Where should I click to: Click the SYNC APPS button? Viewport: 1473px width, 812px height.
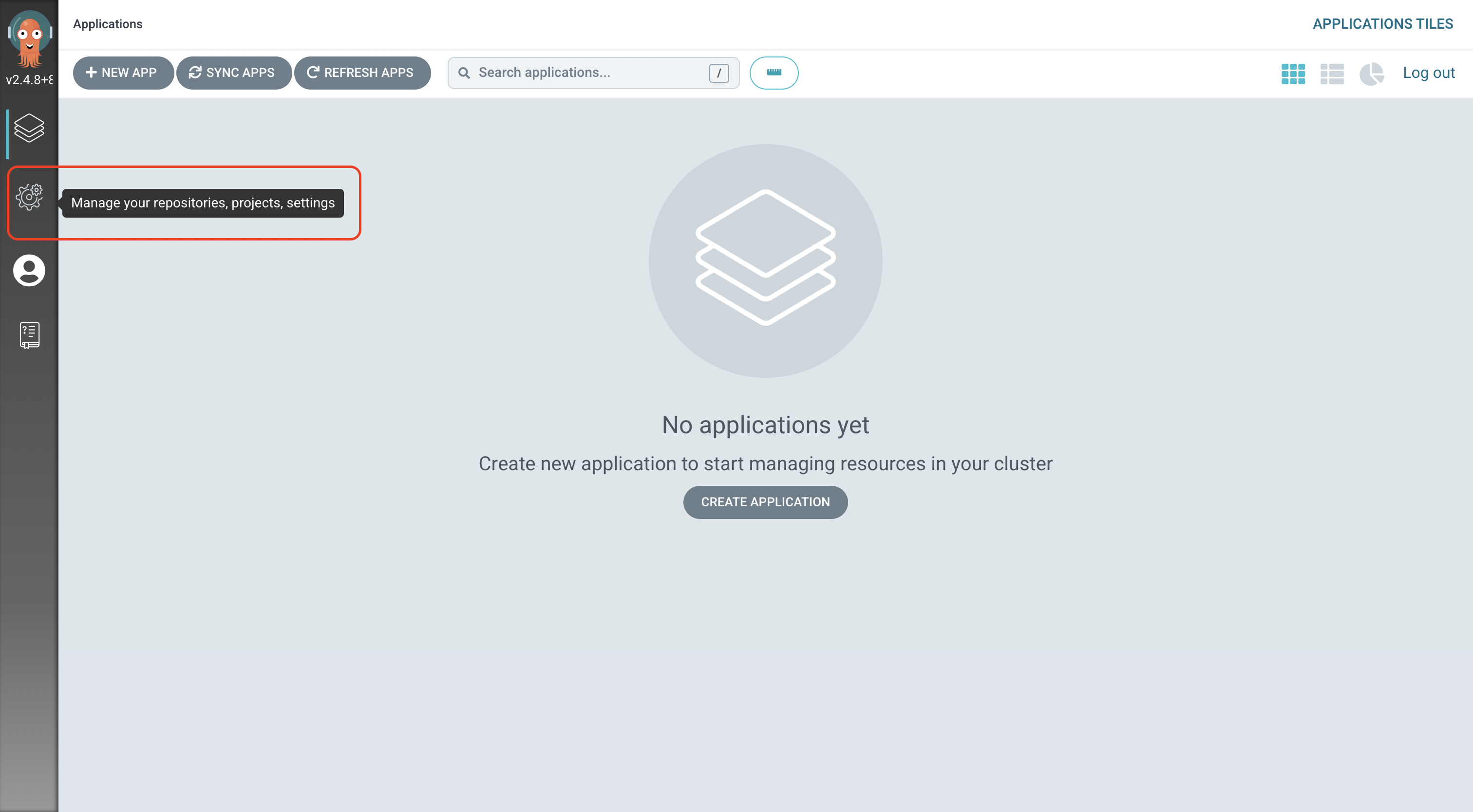234,73
